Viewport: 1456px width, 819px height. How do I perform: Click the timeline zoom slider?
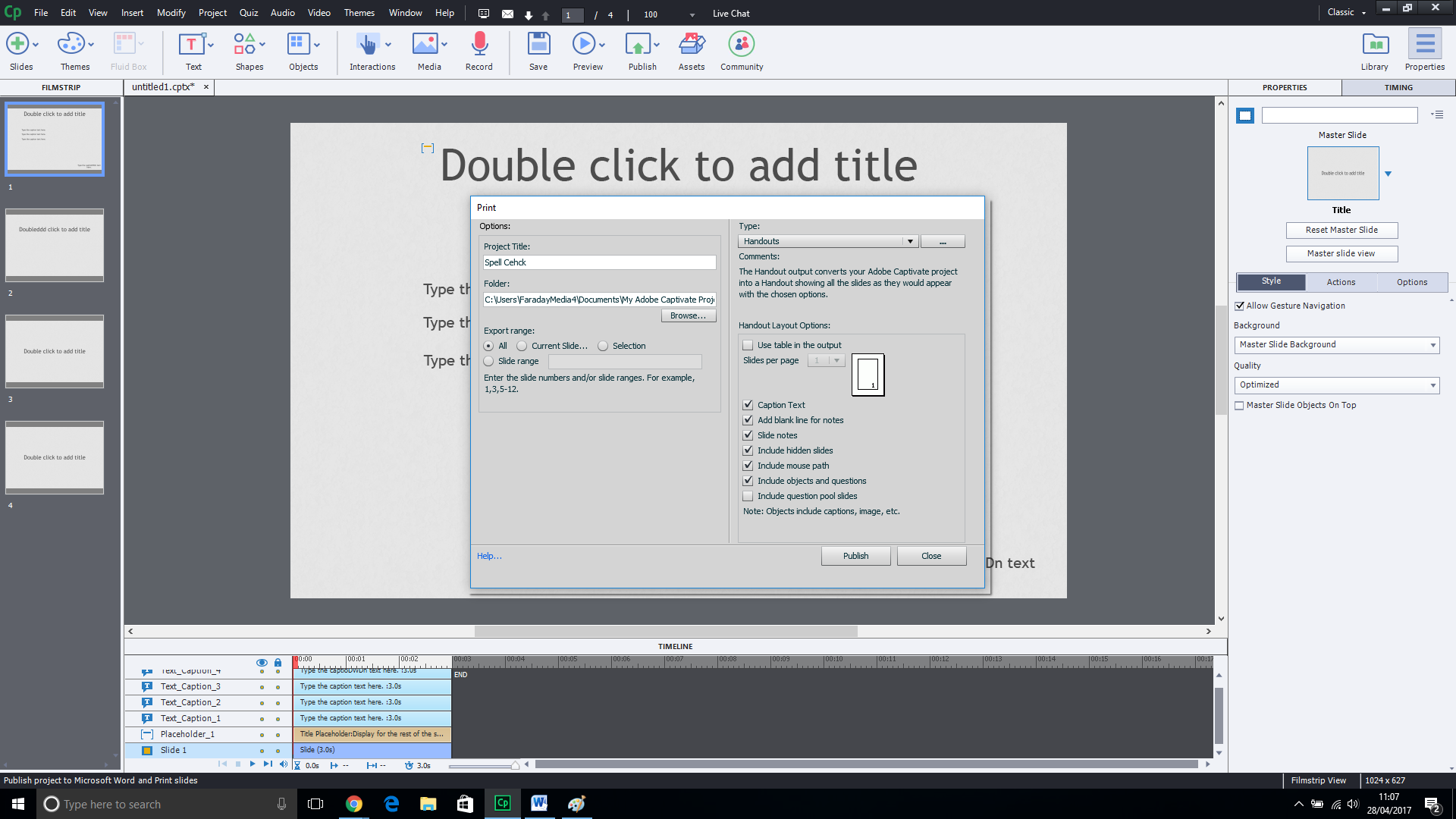pos(484,766)
